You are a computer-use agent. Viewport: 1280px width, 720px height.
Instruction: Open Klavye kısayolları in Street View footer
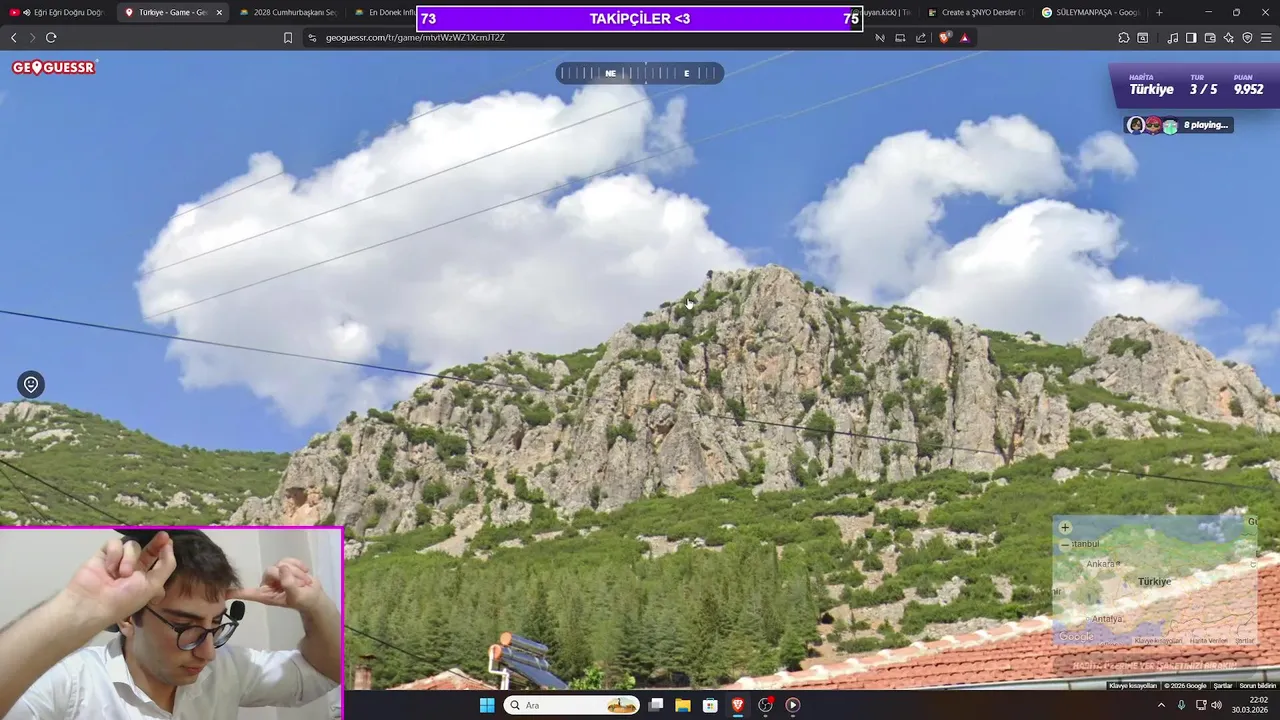[1133, 685]
